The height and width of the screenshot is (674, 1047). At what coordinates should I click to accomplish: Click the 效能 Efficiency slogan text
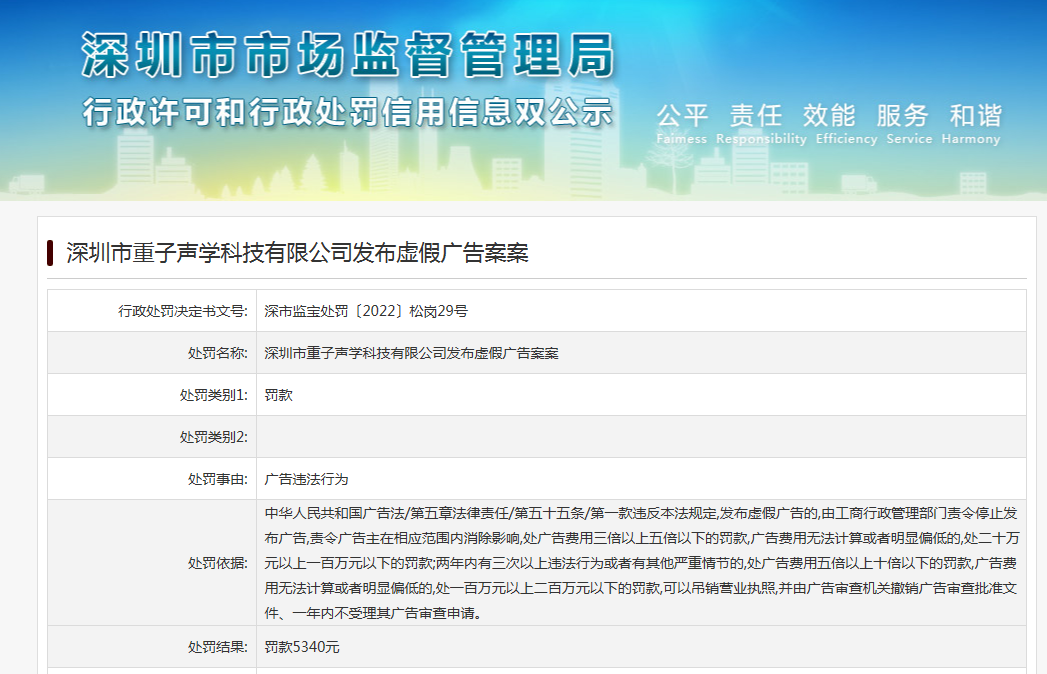tap(846, 124)
